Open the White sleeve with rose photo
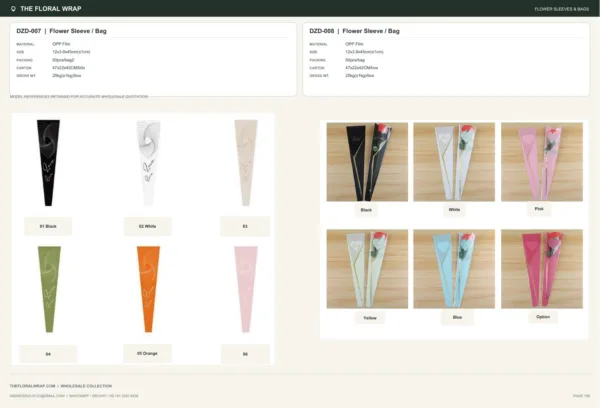This screenshot has height=408, width=600. click(x=454, y=162)
